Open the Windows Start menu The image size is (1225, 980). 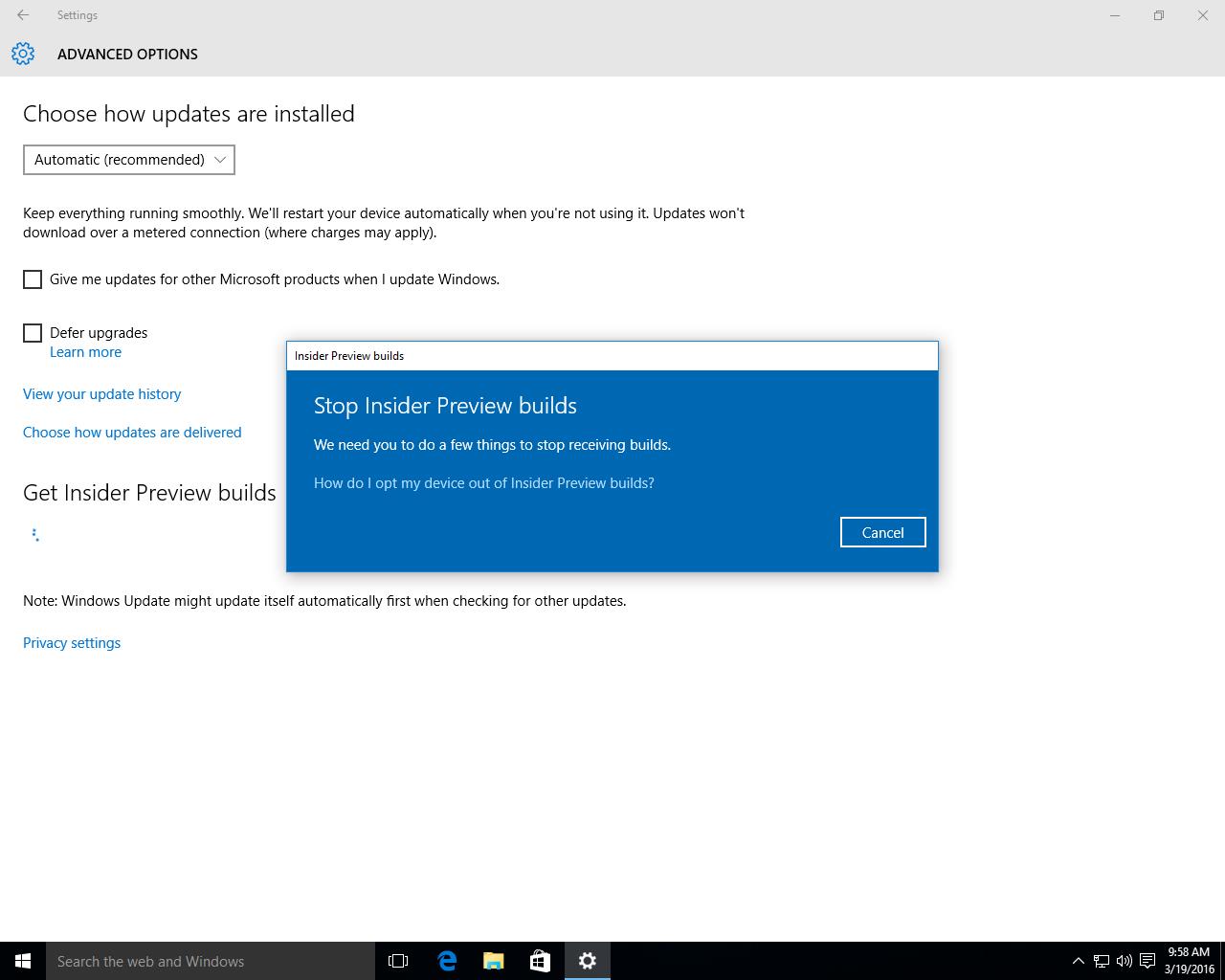click(23, 961)
